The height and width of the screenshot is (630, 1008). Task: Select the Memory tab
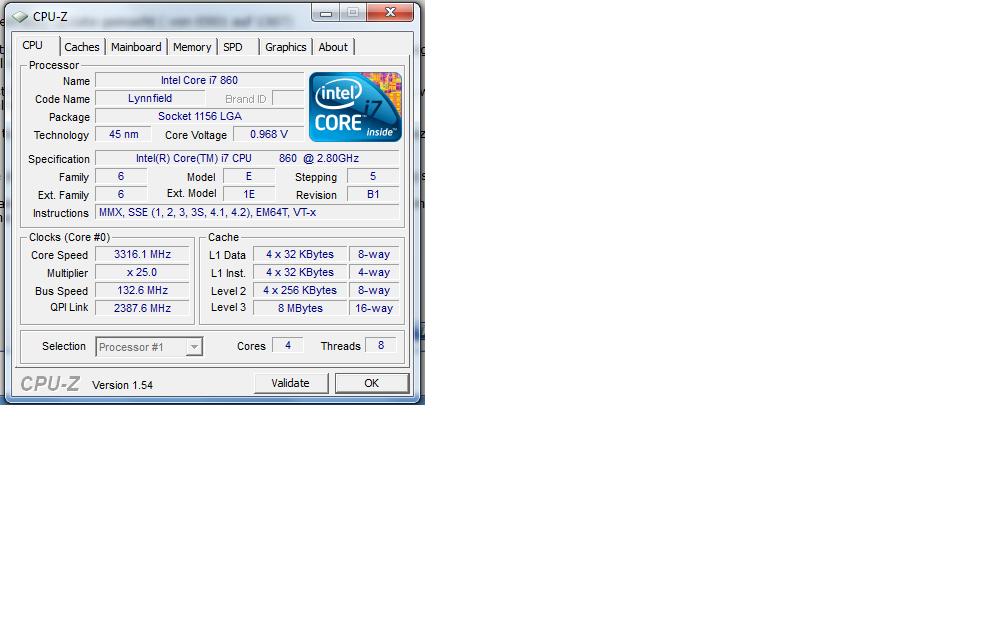tap(192, 47)
